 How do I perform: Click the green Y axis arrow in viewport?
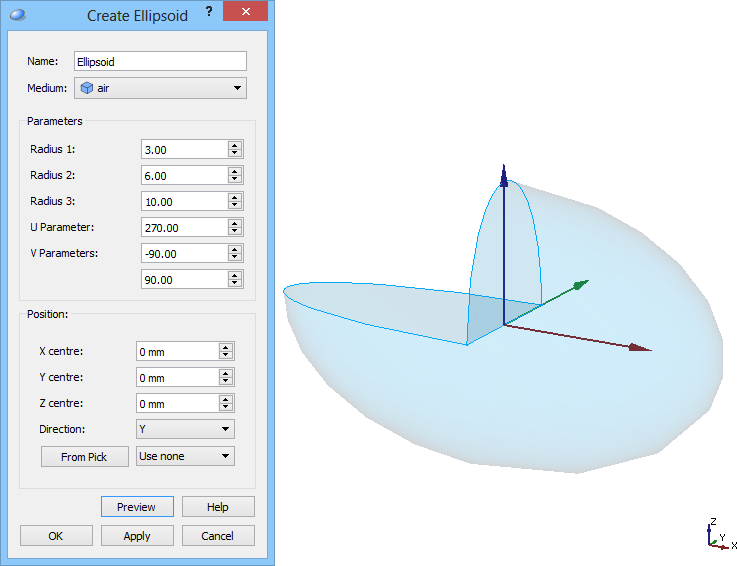pos(547,302)
